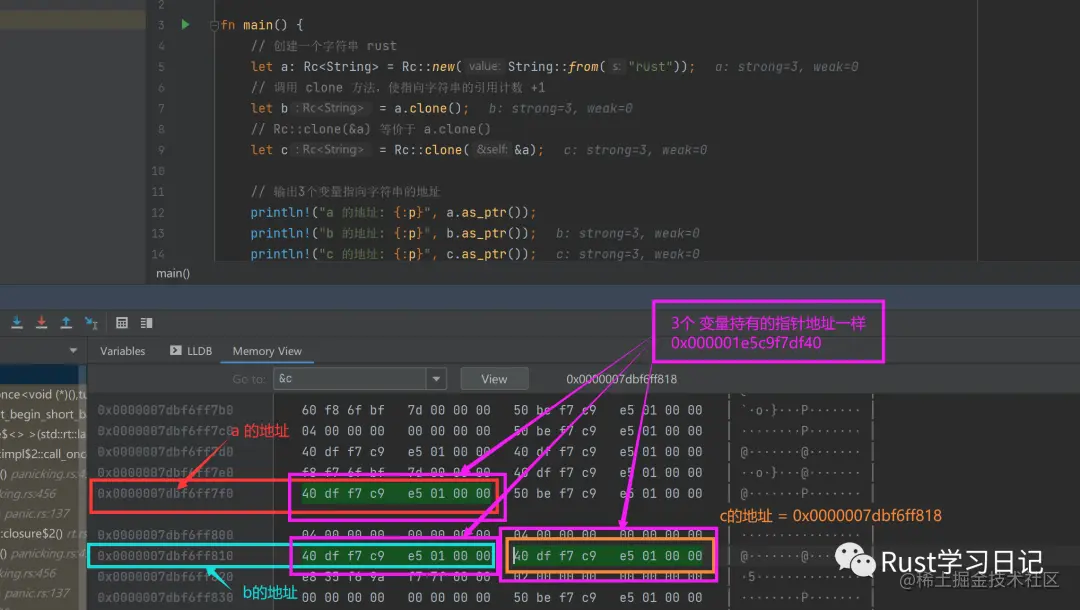
Task: Click the Step Out debugger icon
Action: 66,322
